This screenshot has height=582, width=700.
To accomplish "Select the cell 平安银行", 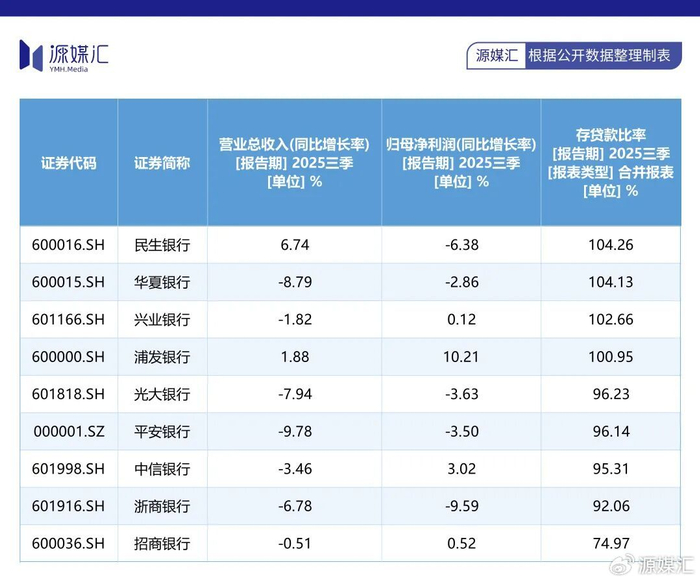I will [162, 432].
